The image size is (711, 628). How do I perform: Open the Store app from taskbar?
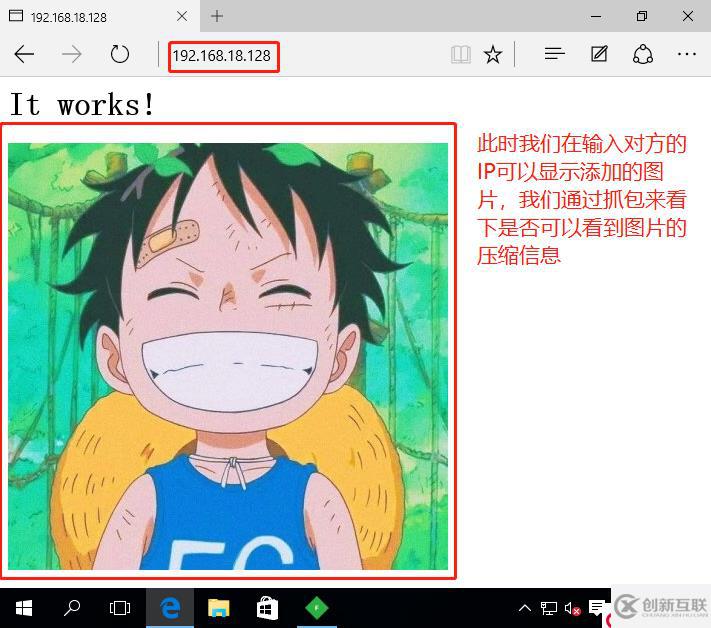click(x=267, y=608)
